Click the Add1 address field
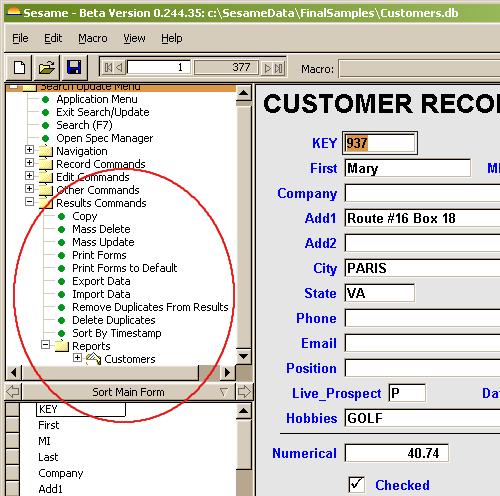 pyautogui.click(x=422, y=218)
